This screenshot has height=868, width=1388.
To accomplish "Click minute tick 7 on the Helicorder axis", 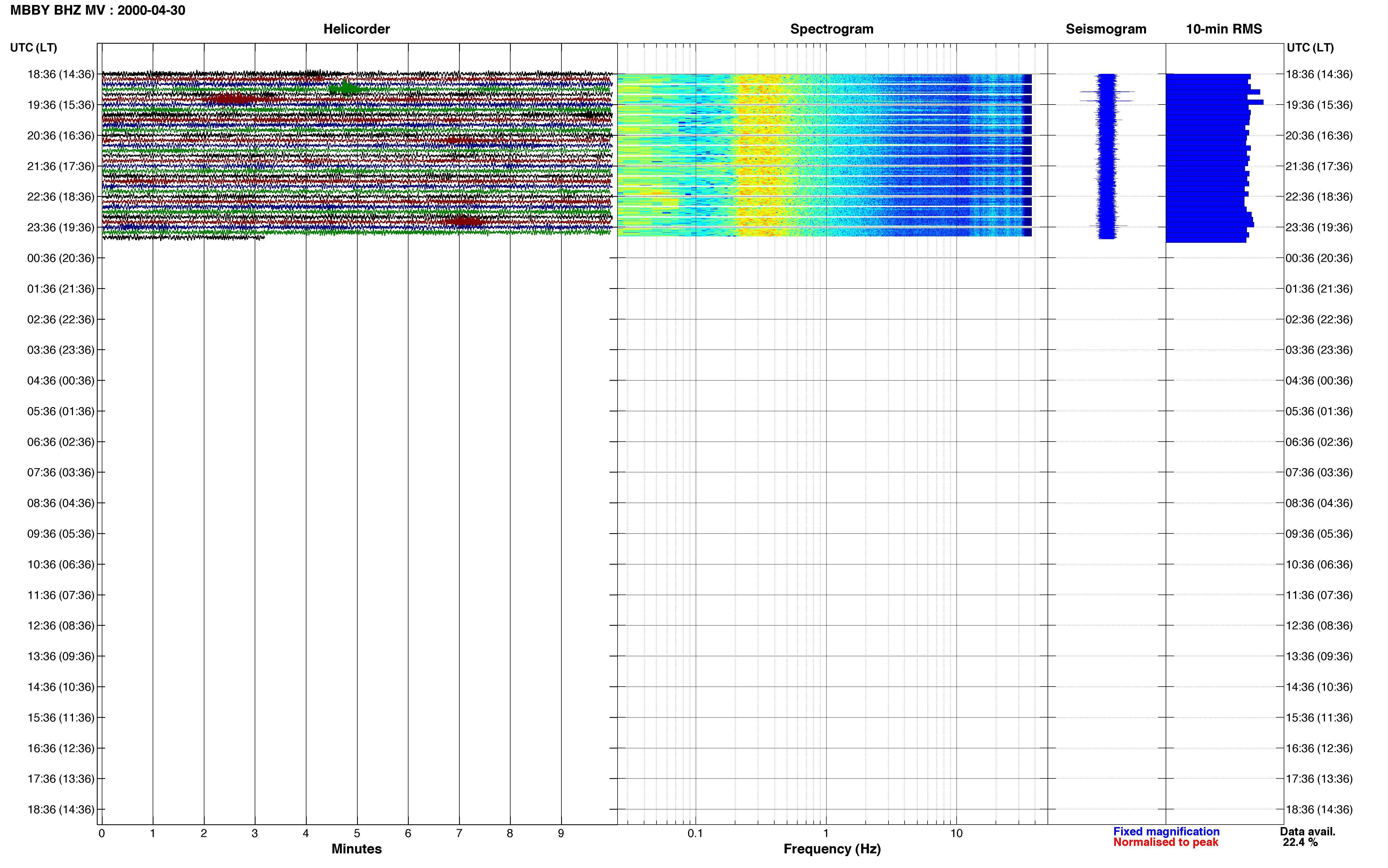I will click(x=459, y=833).
